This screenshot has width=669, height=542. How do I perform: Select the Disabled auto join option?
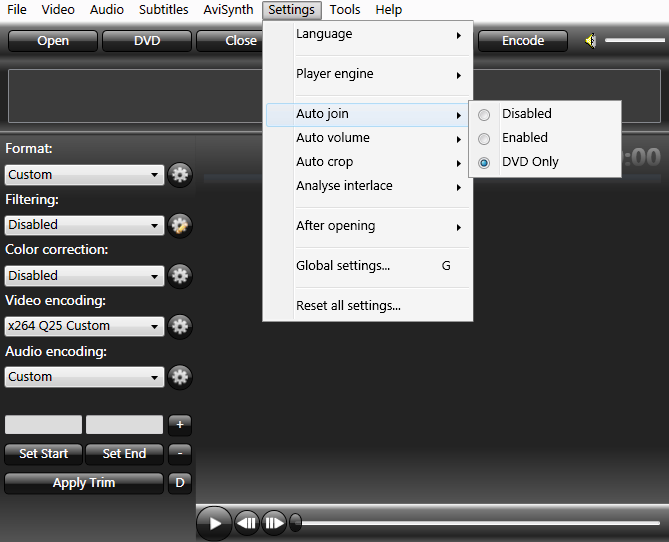click(526, 114)
